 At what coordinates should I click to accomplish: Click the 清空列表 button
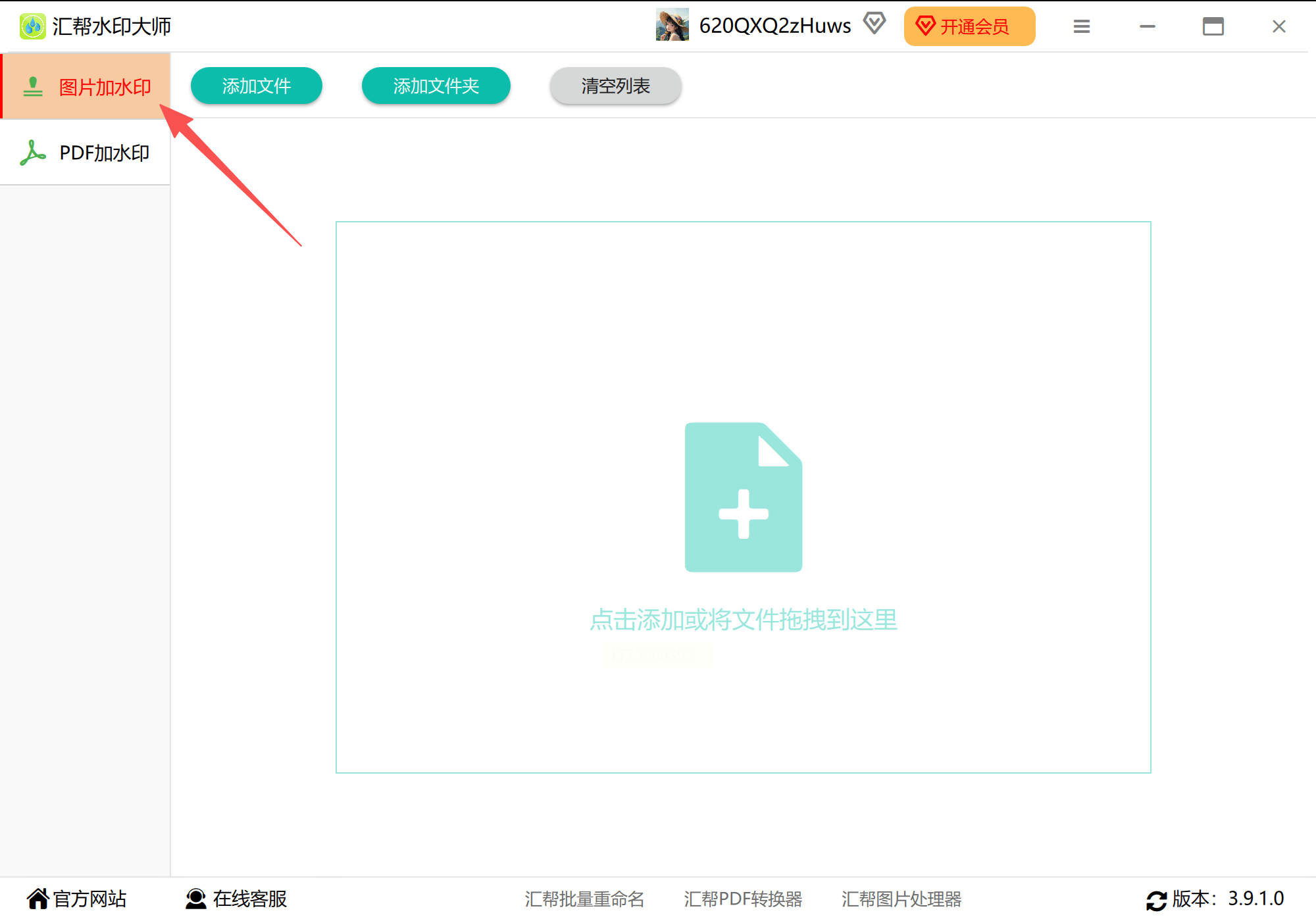click(615, 86)
